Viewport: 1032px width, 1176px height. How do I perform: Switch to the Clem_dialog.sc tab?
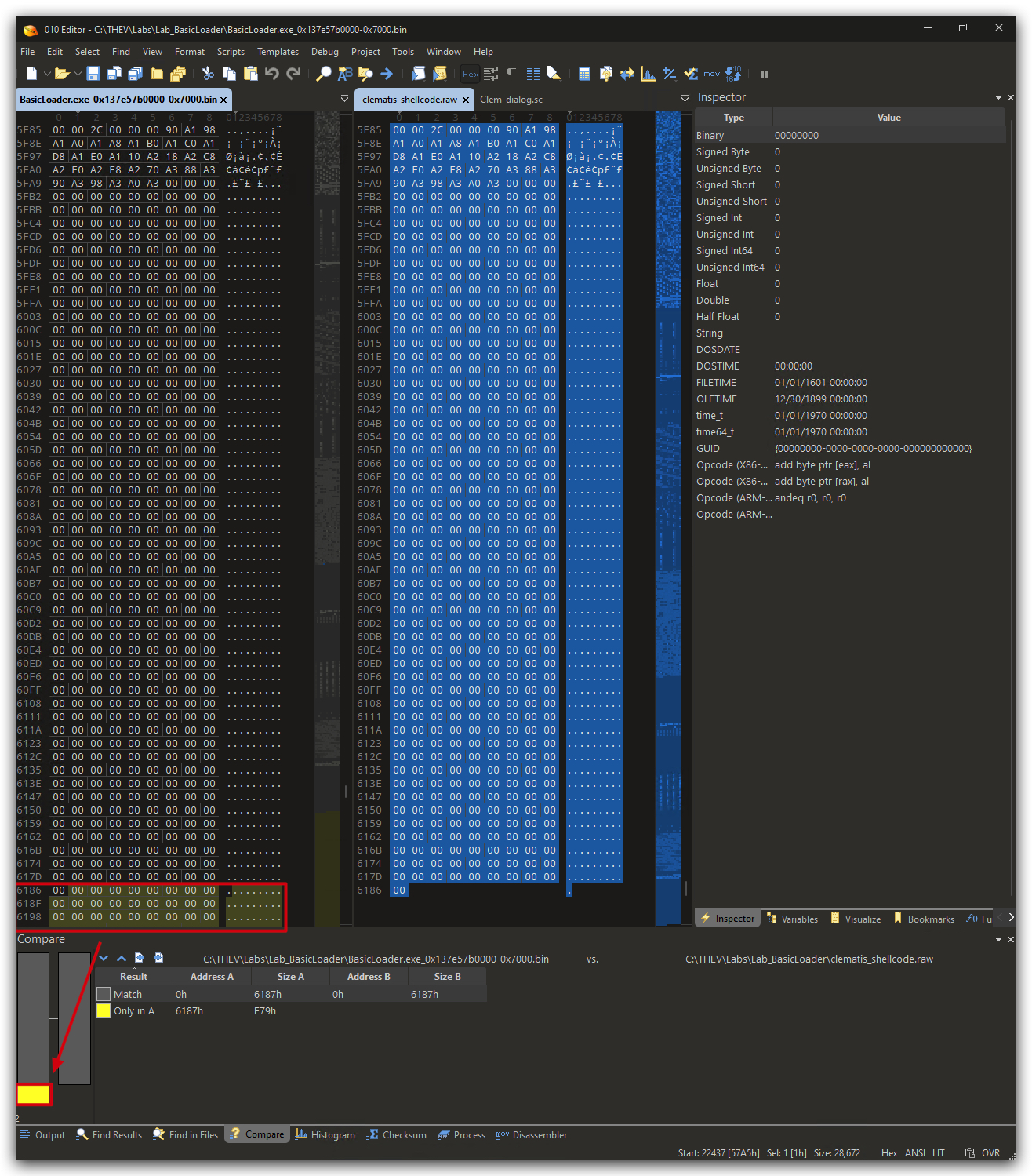[x=511, y=100]
